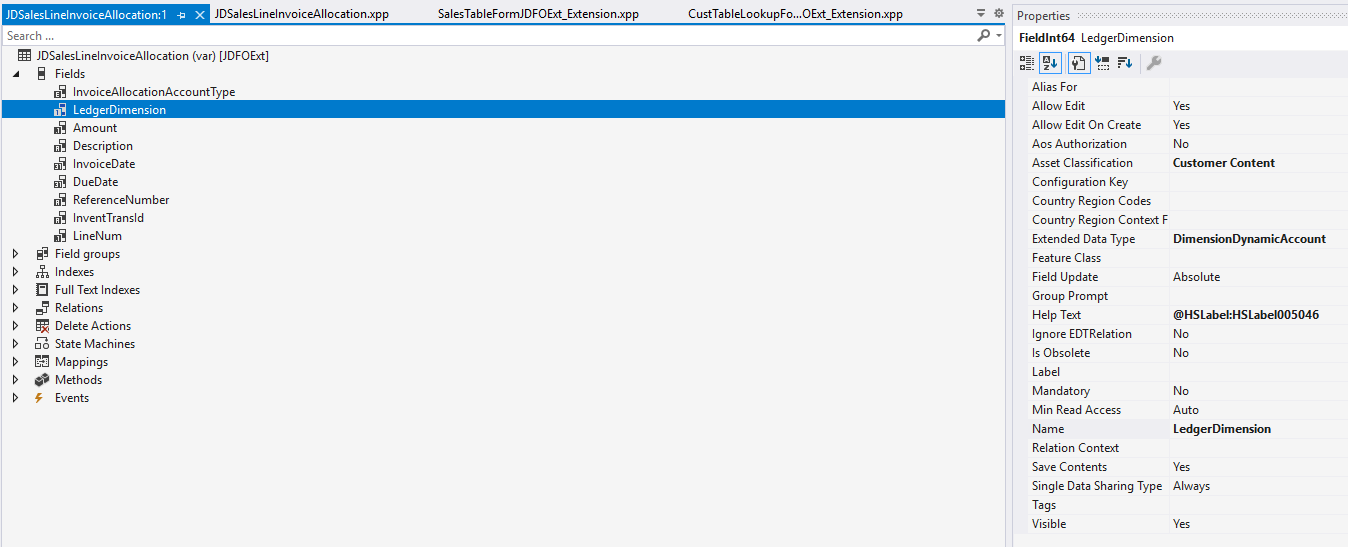Open the tab overflow dropdown list
The width and height of the screenshot is (1348, 547).
[981, 14]
